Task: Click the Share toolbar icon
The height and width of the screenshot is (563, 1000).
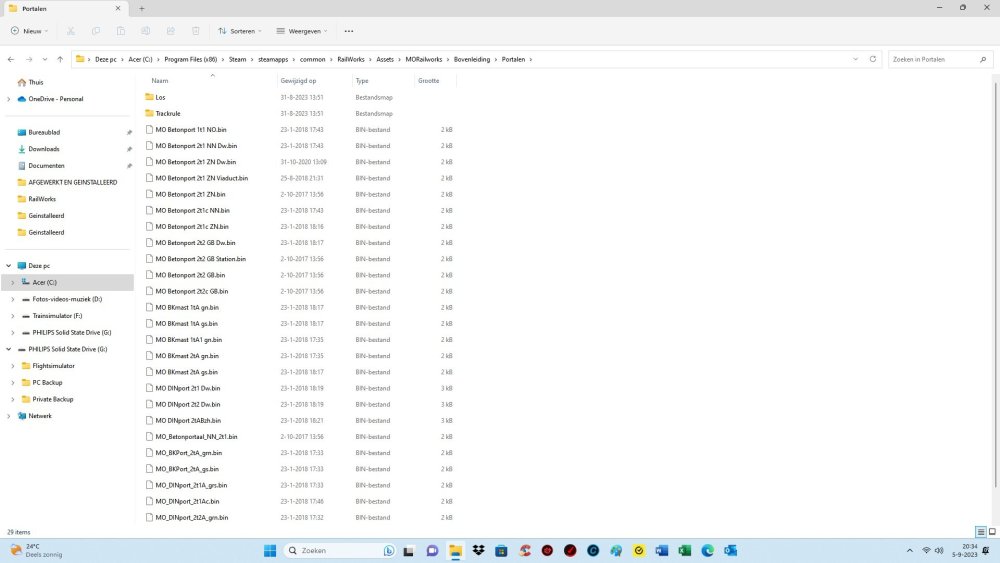Action: click(171, 31)
